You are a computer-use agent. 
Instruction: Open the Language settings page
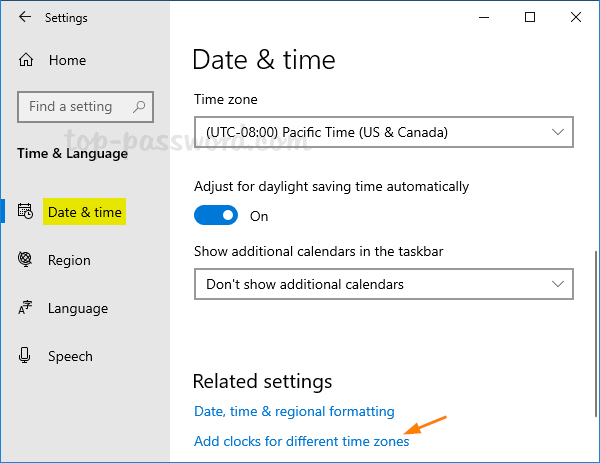79,308
